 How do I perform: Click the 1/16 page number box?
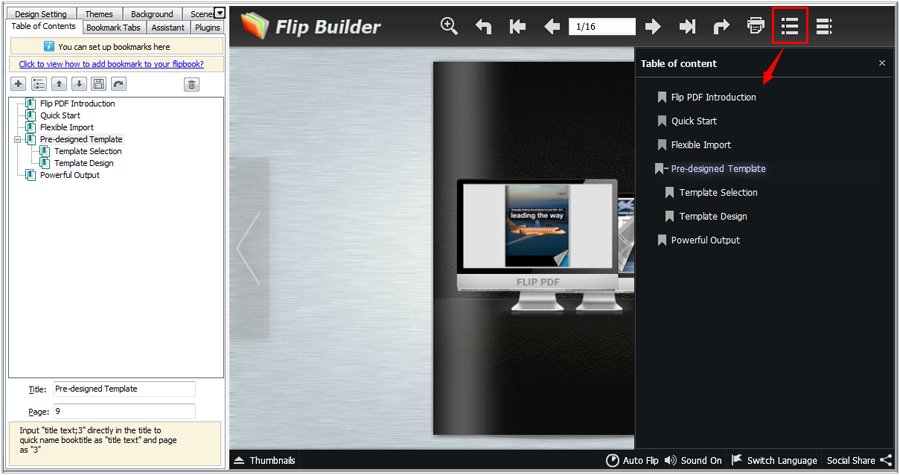(x=602, y=26)
